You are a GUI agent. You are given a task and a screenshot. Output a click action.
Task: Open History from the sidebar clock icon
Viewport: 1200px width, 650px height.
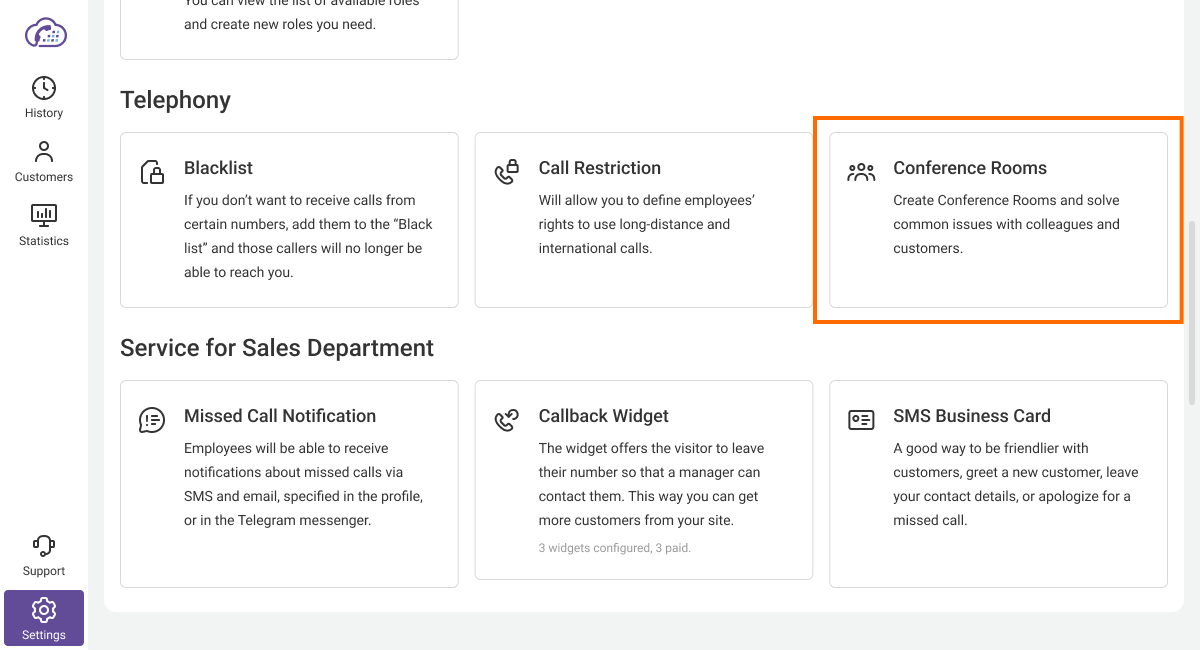[44, 88]
